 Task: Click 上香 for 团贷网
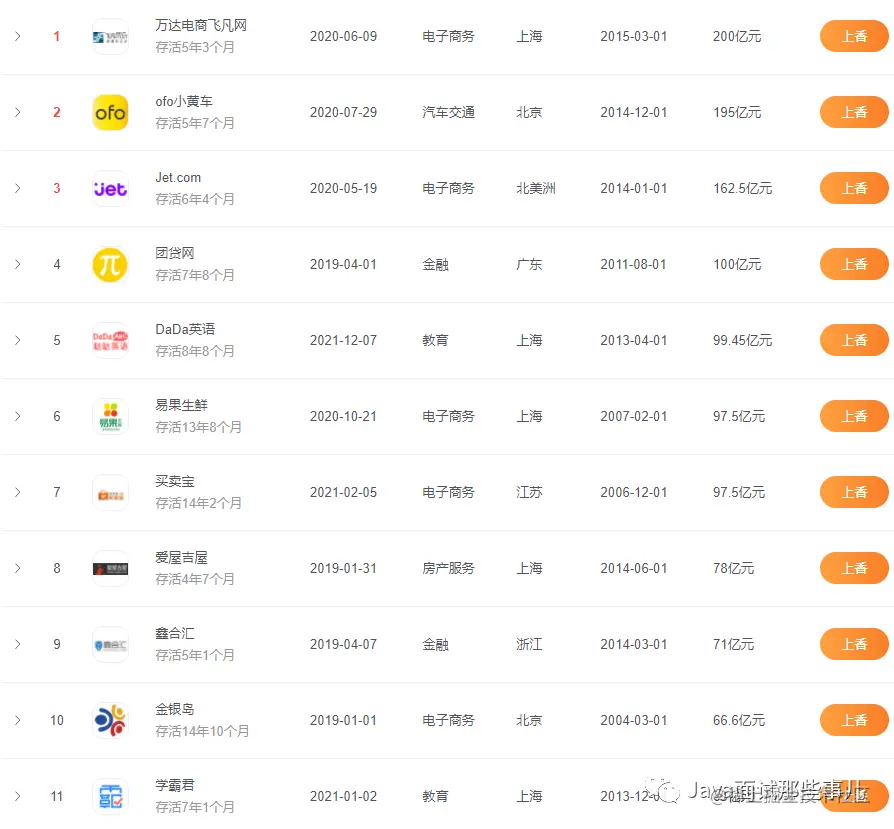pos(855,264)
